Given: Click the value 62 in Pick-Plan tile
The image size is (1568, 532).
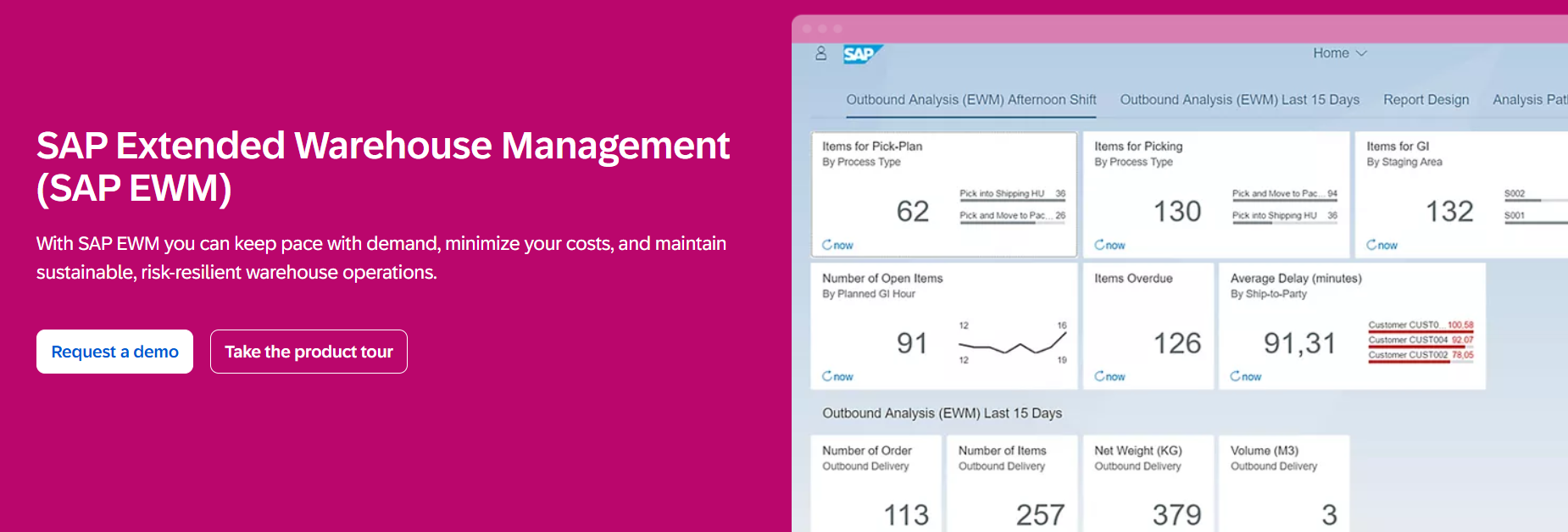Looking at the screenshot, I should coord(913,211).
